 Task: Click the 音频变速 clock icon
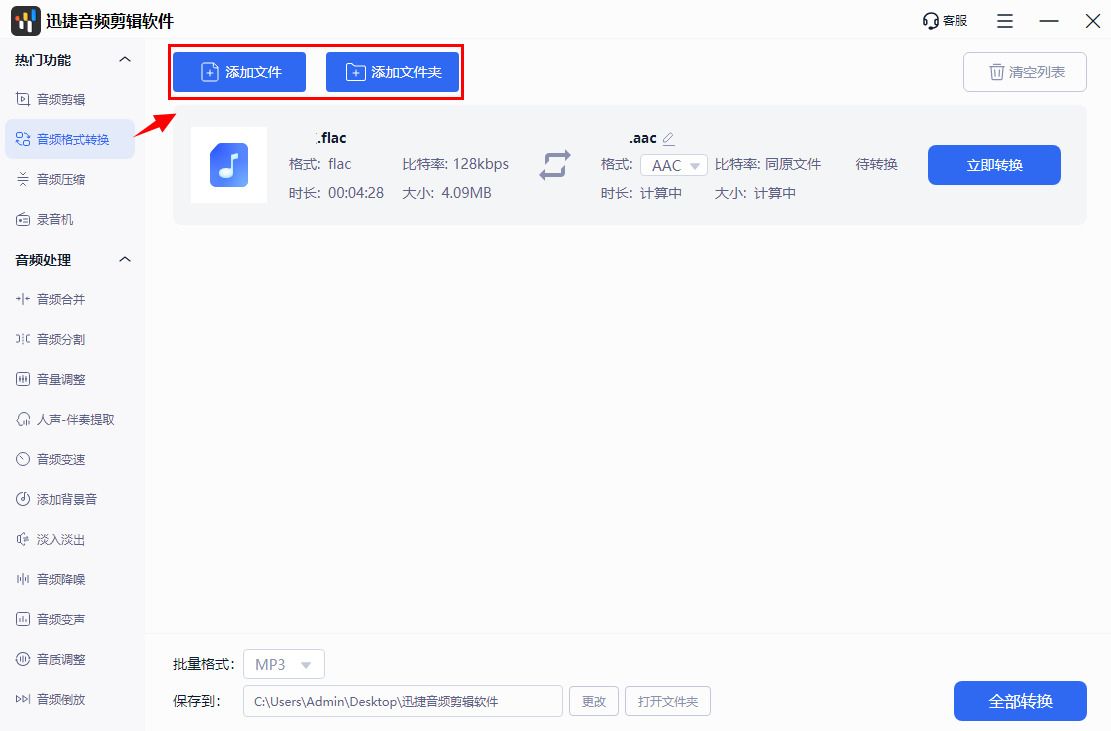click(x=23, y=459)
